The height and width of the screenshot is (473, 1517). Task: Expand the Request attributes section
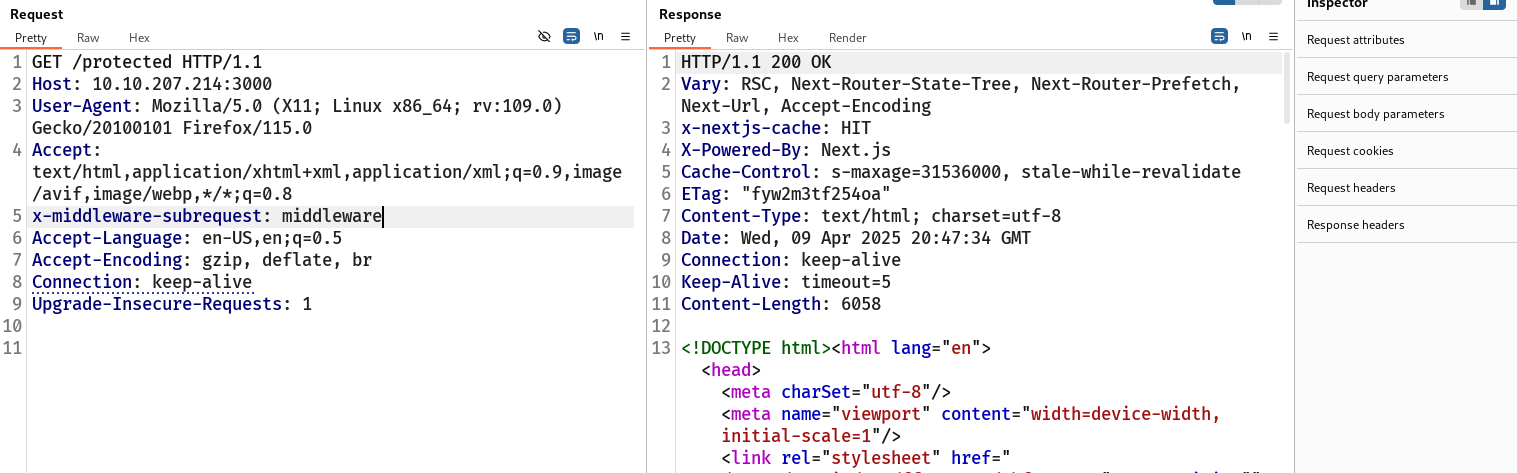click(1355, 40)
